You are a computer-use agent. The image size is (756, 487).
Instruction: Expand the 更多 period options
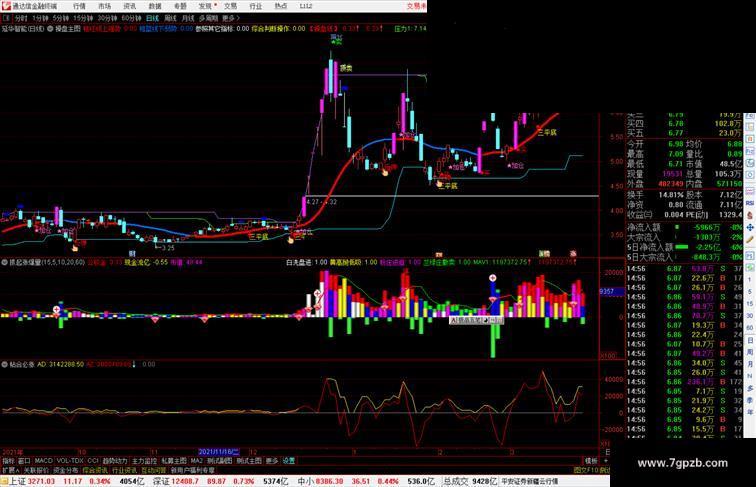pyautogui.click(x=230, y=18)
